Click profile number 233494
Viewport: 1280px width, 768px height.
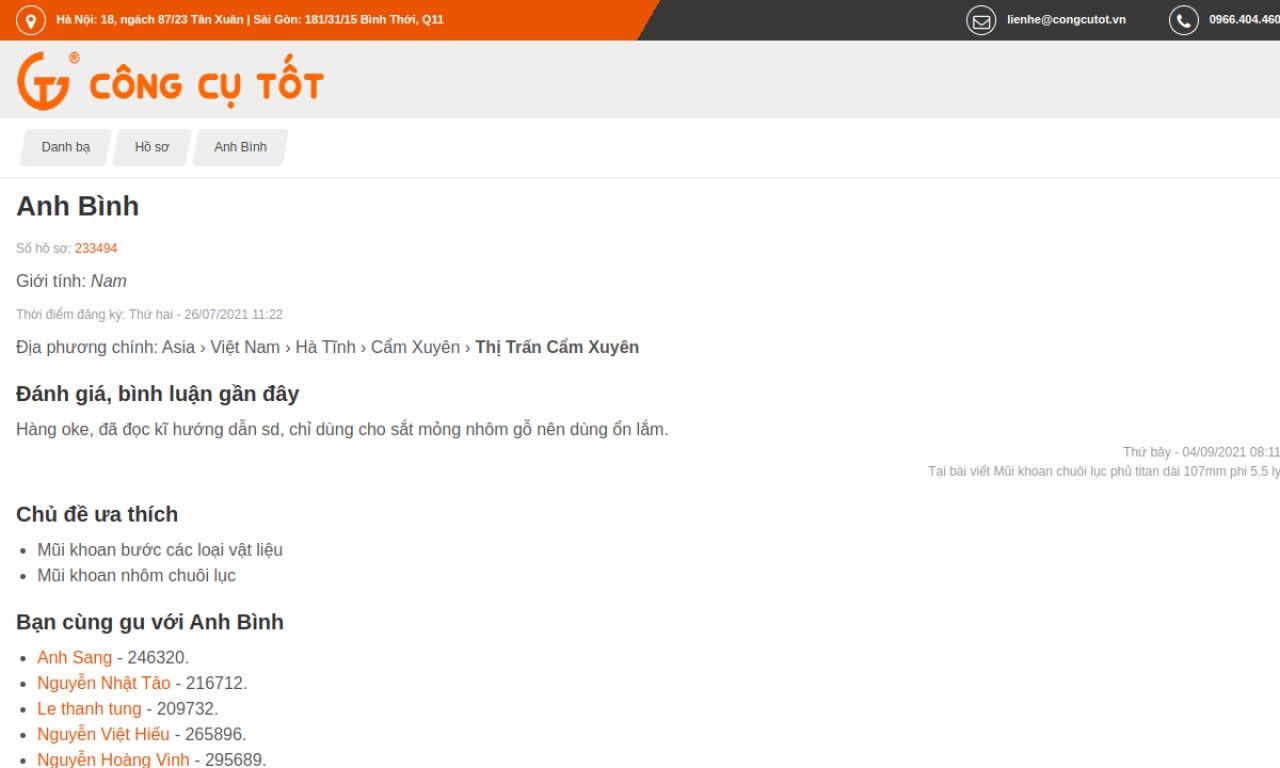click(x=96, y=248)
